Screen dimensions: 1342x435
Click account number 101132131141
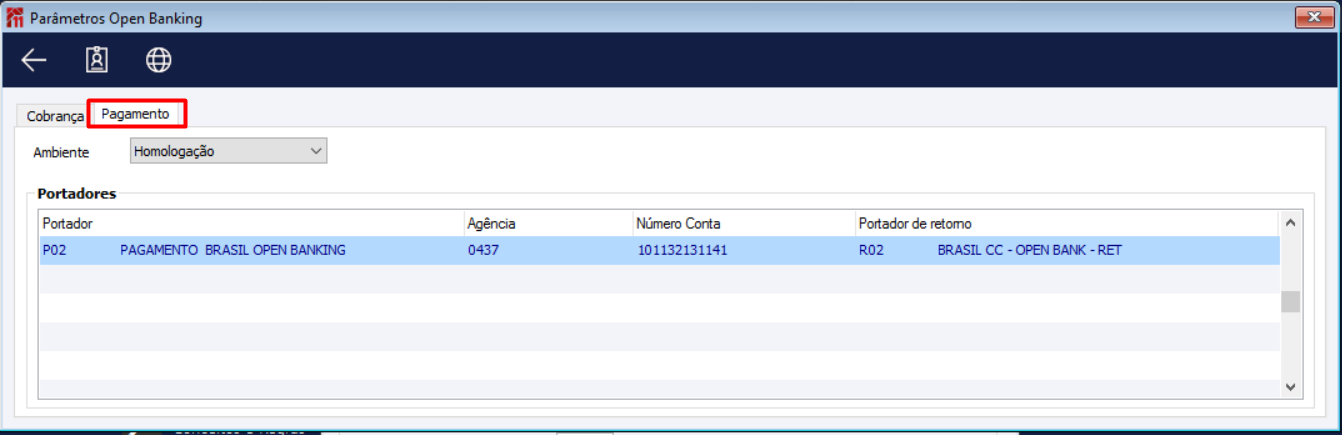[x=682, y=250]
